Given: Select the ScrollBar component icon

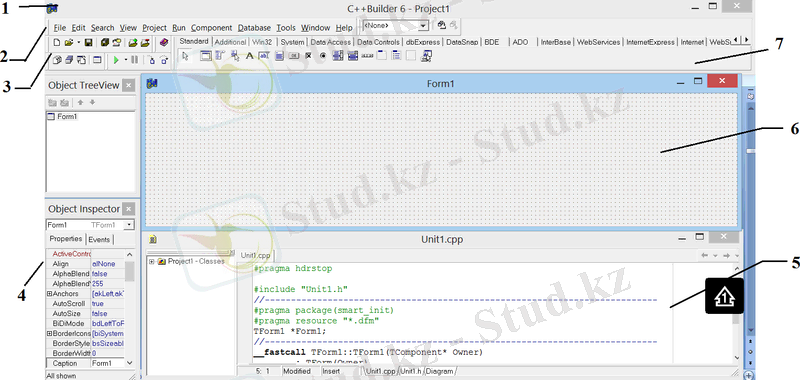Looking at the screenshot, I should [367, 56].
